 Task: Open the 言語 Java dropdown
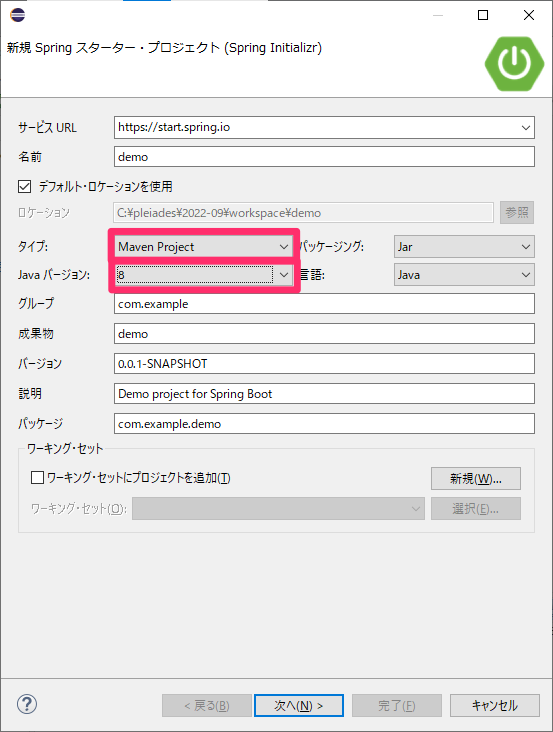coord(464,274)
